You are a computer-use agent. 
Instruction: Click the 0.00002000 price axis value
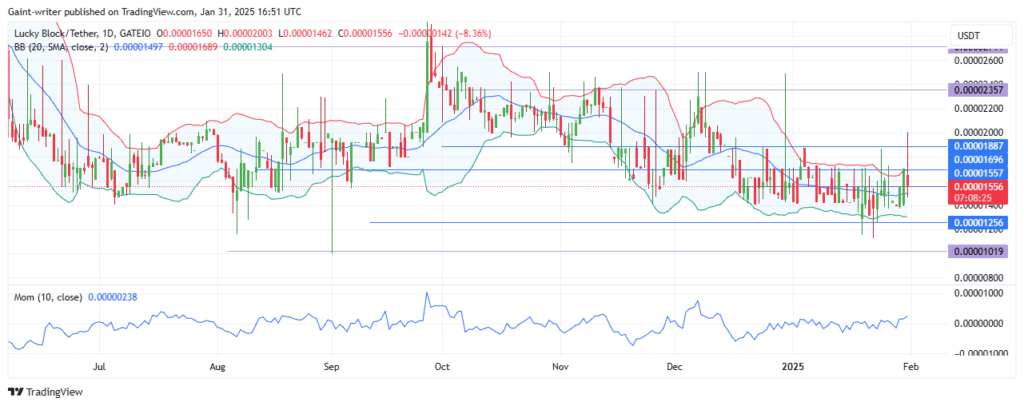pos(978,132)
